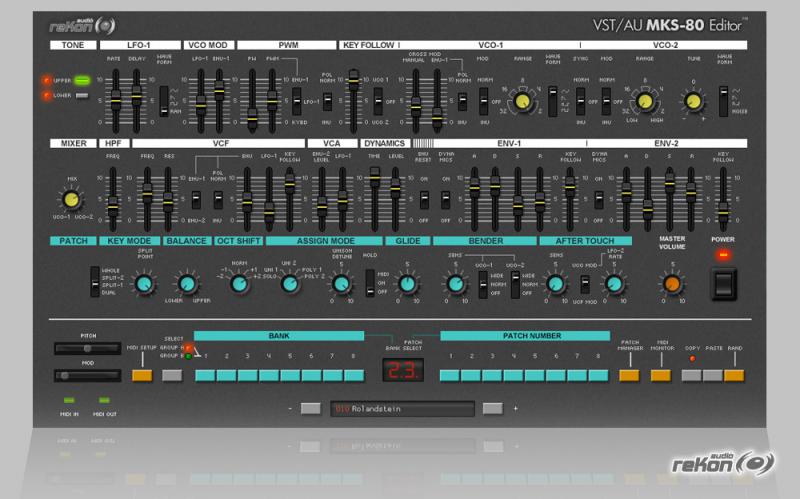The width and height of the screenshot is (800, 499).
Task: Turn the AFTER TOUCH SENS knob
Action: coord(555,284)
